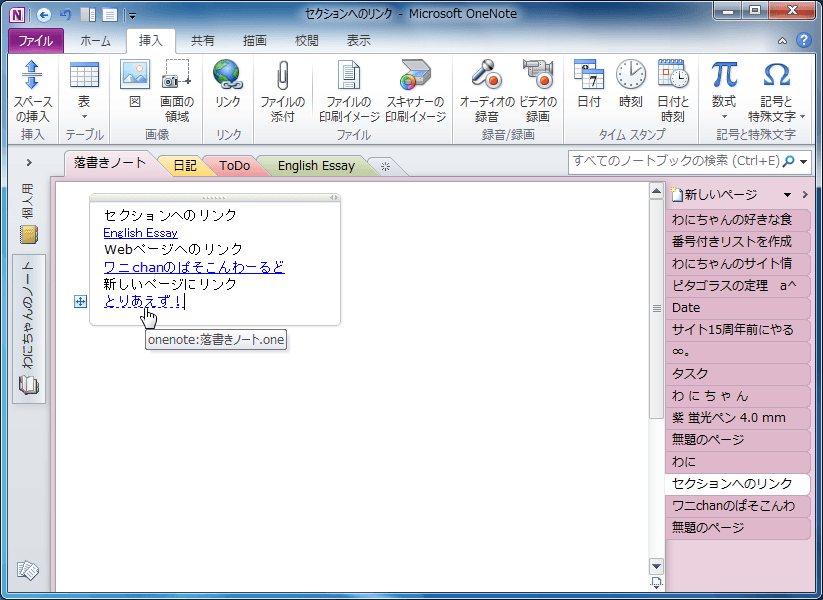
Task: Click the vertical scrollbar down arrow
Action: 656,566
